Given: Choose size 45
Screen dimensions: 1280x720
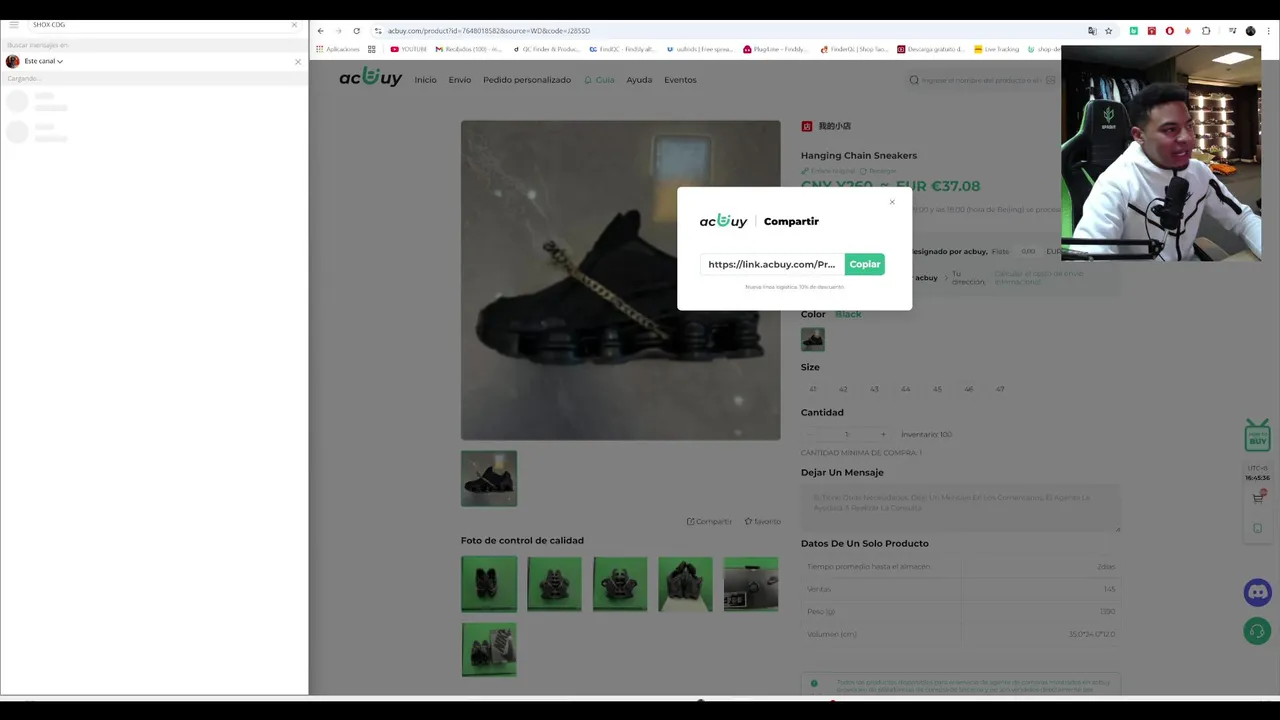Looking at the screenshot, I should (x=937, y=389).
